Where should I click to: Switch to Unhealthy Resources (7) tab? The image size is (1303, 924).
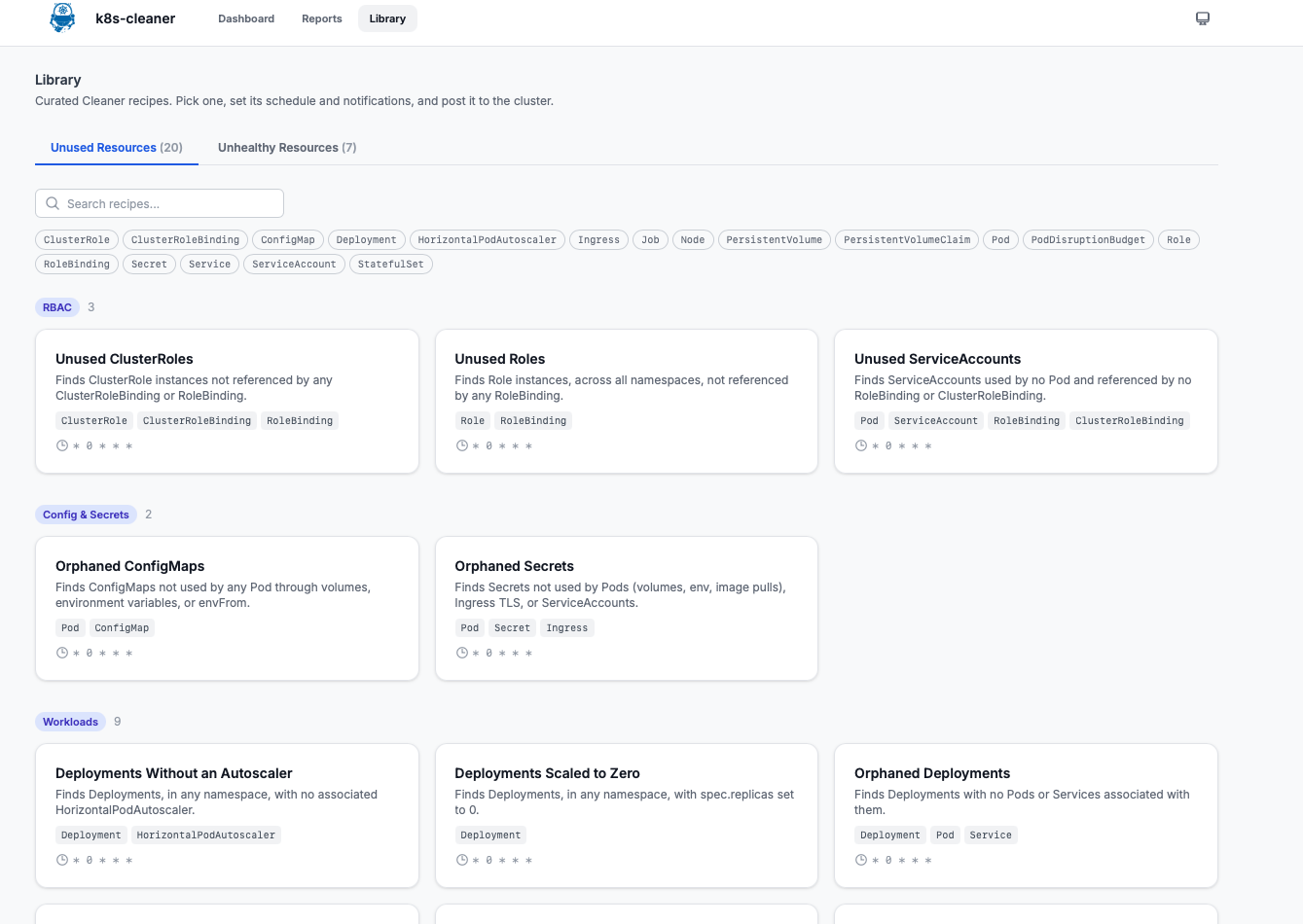(287, 148)
